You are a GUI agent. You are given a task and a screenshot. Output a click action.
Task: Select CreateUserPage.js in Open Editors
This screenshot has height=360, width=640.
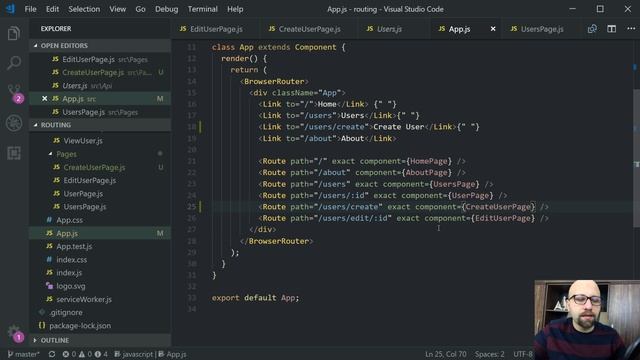point(100,73)
